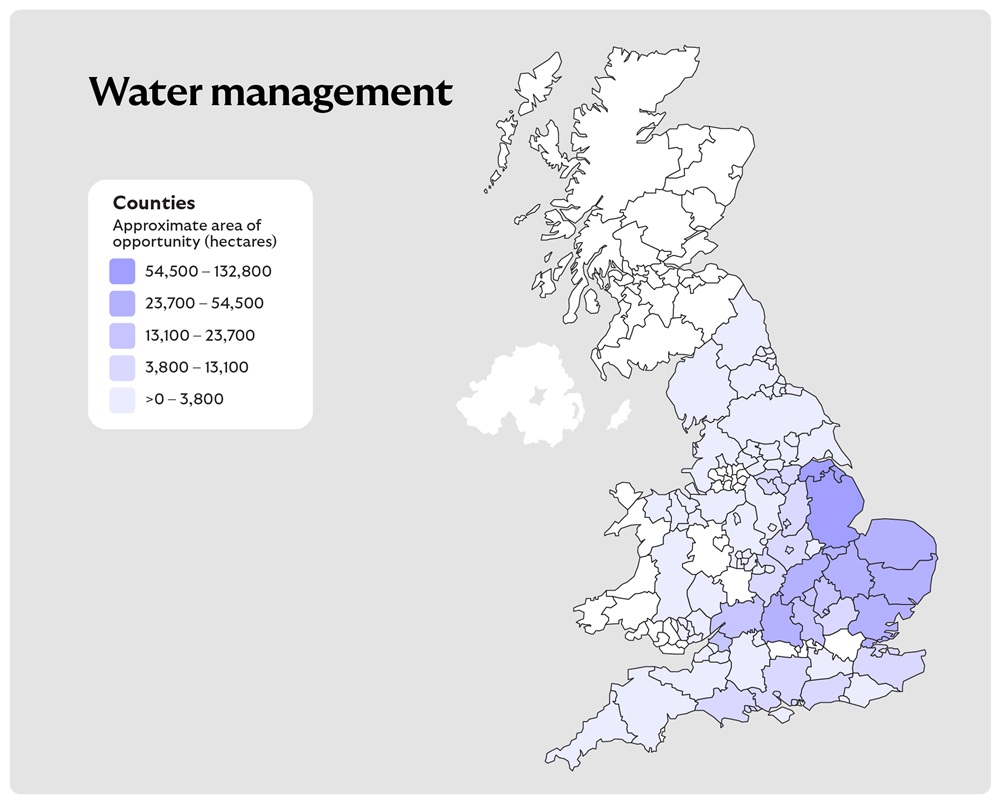This screenshot has width=1000, height=806.
Task: Select the lightest >0 – 3,800 legend swatch
Action: click(x=121, y=399)
